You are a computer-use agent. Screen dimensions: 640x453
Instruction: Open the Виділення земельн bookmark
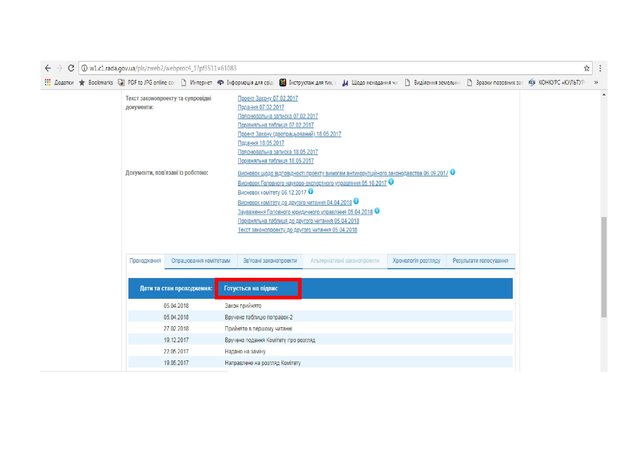pos(432,82)
